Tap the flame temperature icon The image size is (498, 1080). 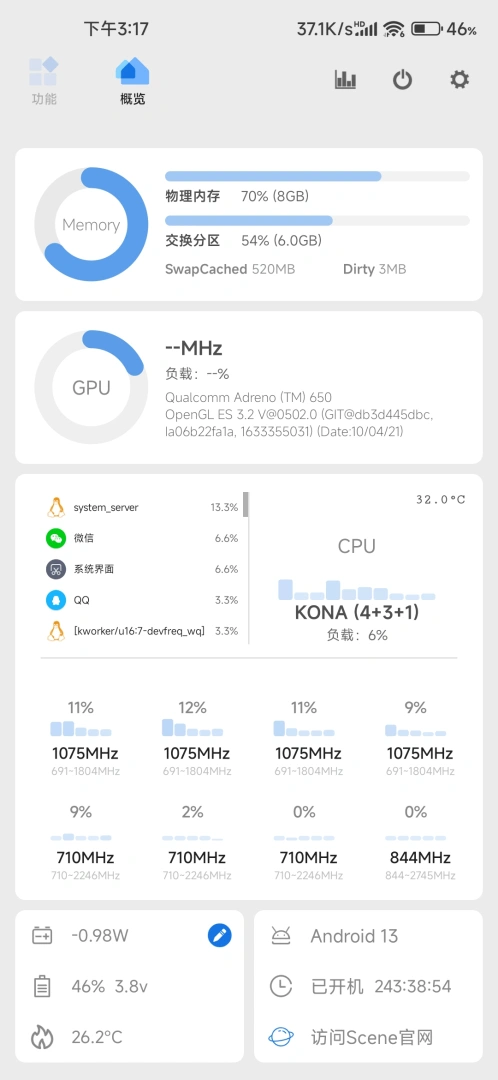[x=42, y=1037]
